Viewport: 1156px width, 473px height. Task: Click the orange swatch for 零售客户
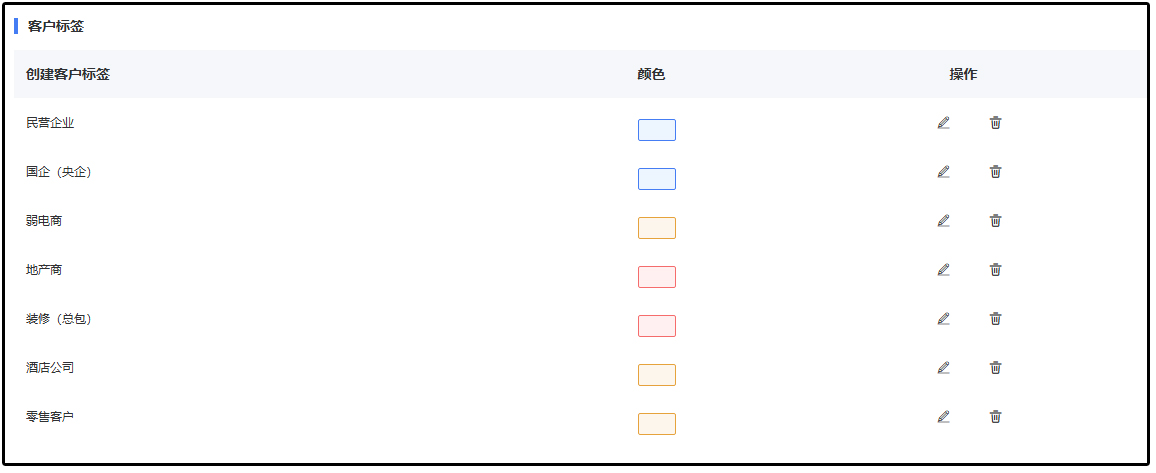click(656, 424)
